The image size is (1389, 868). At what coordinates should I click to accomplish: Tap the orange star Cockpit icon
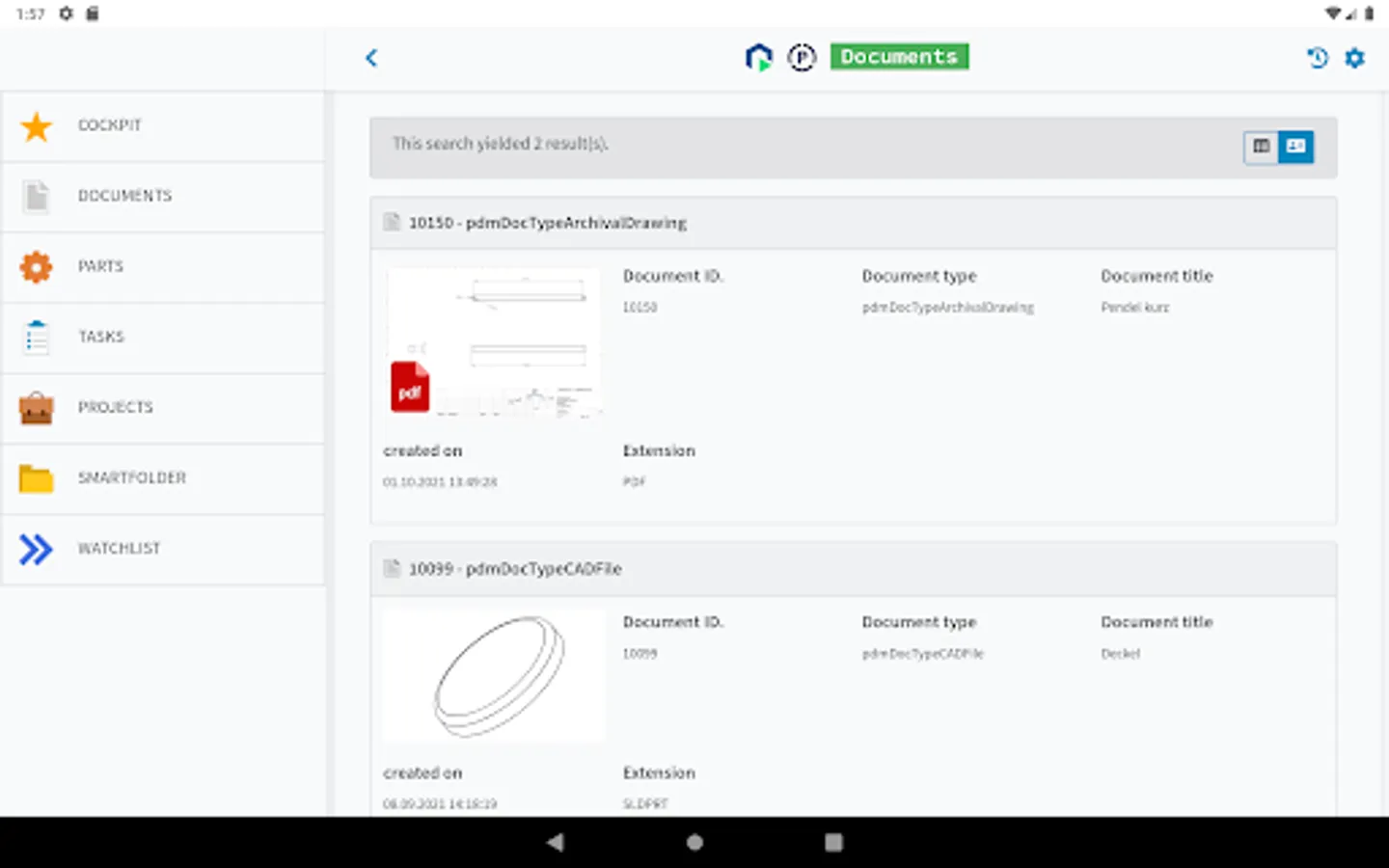(x=37, y=126)
